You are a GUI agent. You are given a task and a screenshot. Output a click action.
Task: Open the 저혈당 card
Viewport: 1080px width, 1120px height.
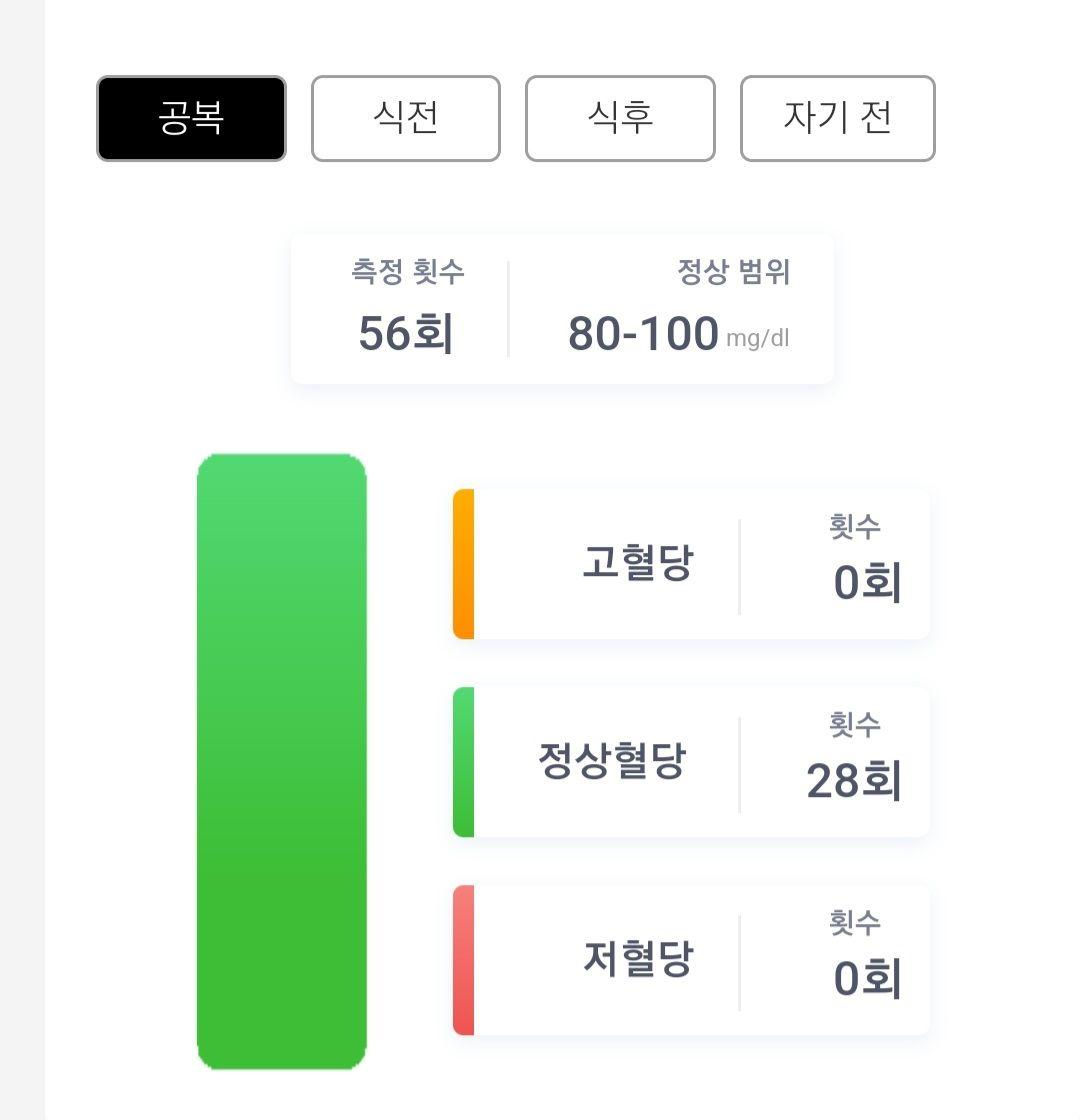click(x=691, y=960)
